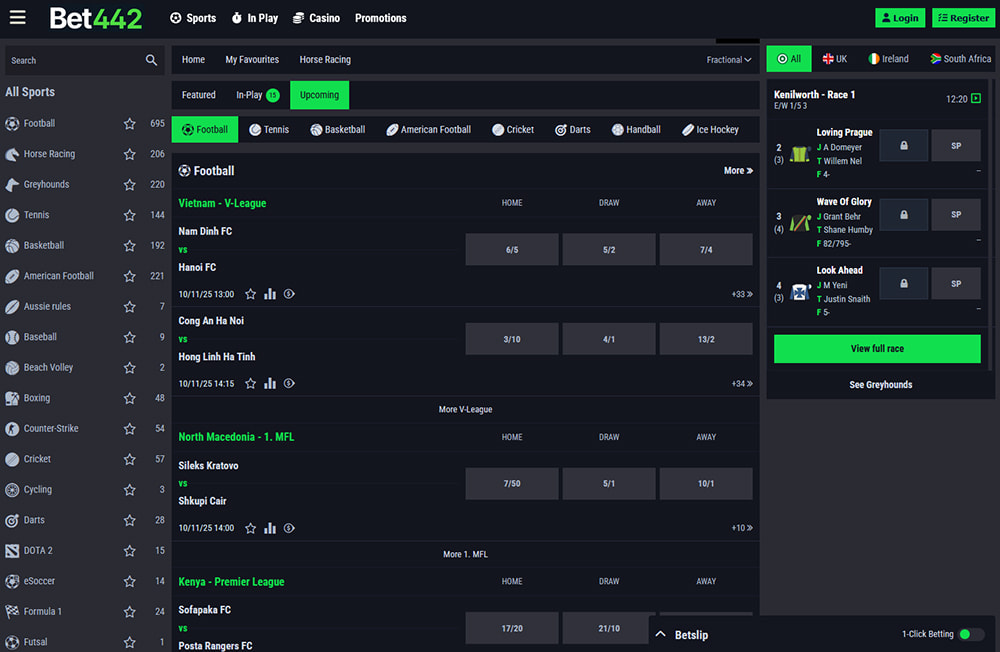Click the search magnifier icon
The width and height of the screenshot is (1000, 652).
click(x=151, y=60)
